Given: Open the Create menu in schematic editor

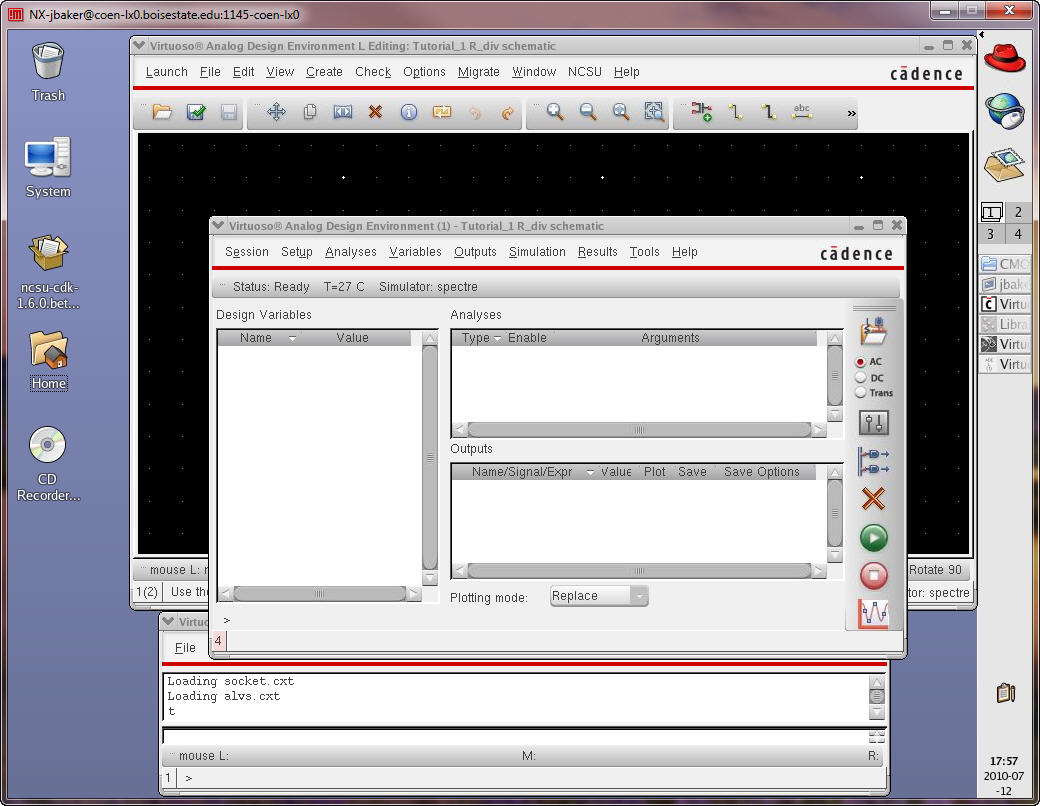Looking at the screenshot, I should pyautogui.click(x=324, y=72).
